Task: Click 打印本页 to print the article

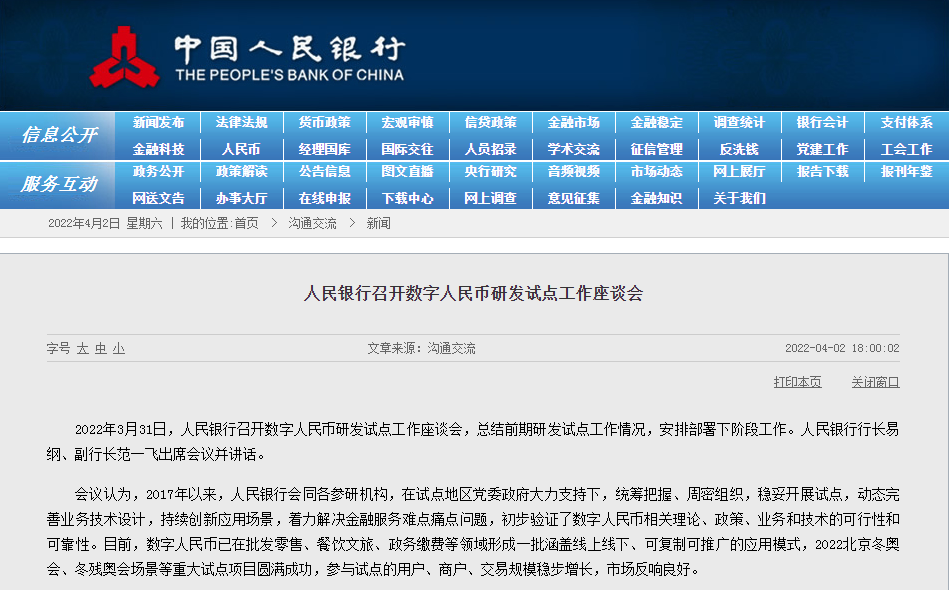Action: click(x=798, y=384)
